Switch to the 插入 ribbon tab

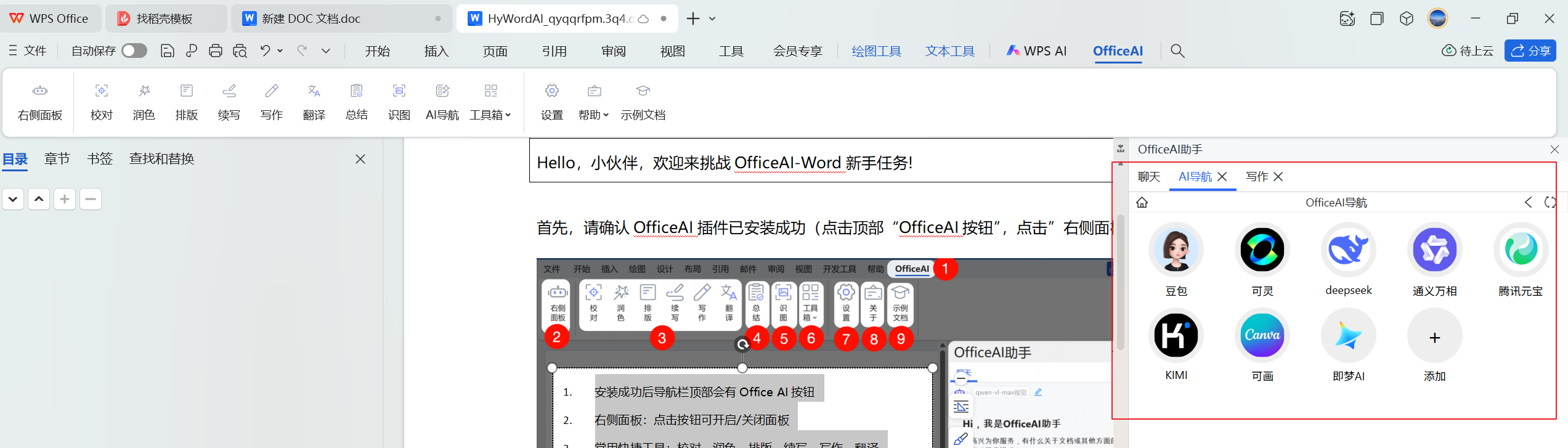436,51
